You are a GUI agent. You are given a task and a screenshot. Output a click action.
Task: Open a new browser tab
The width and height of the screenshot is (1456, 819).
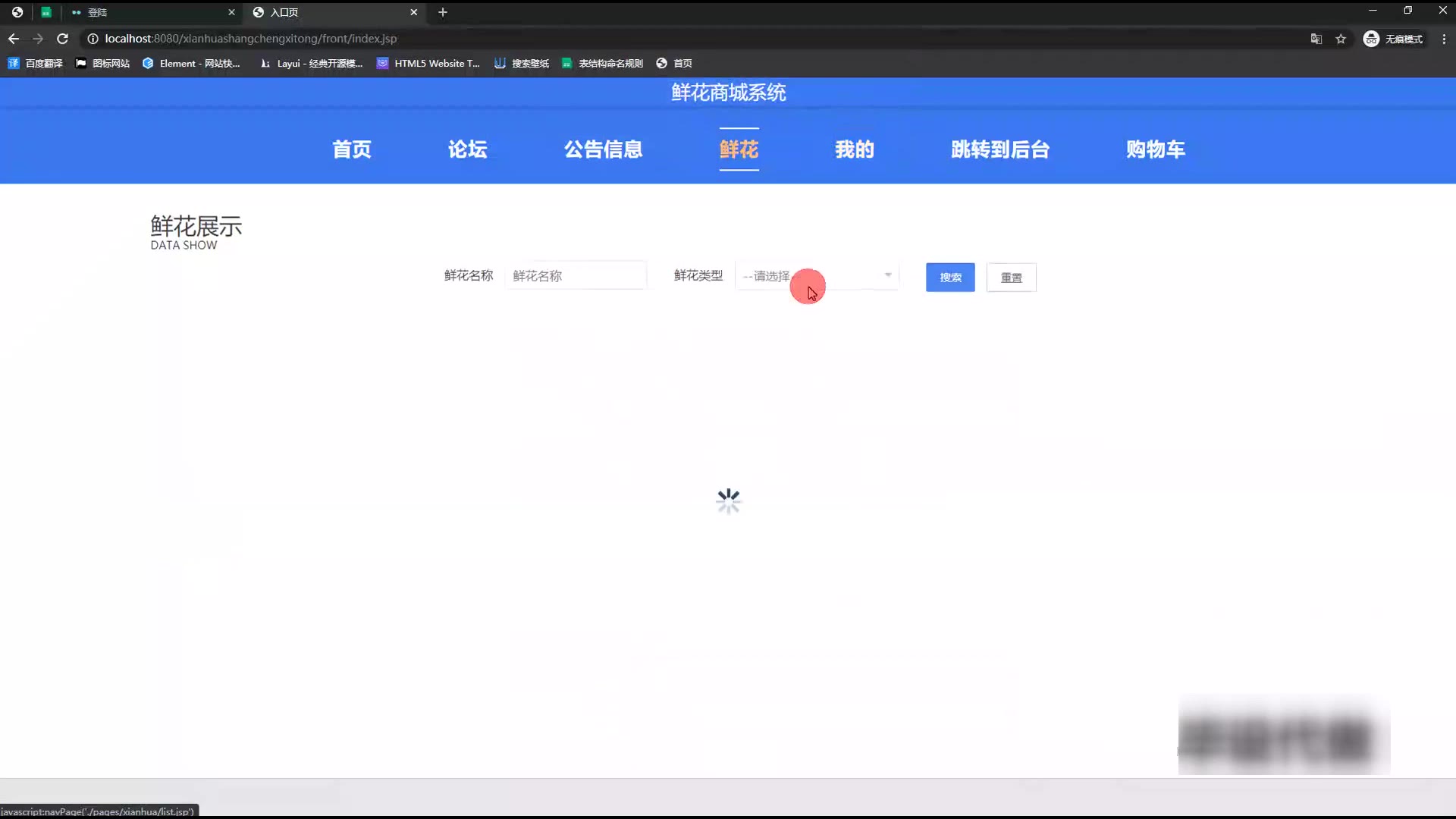click(443, 12)
